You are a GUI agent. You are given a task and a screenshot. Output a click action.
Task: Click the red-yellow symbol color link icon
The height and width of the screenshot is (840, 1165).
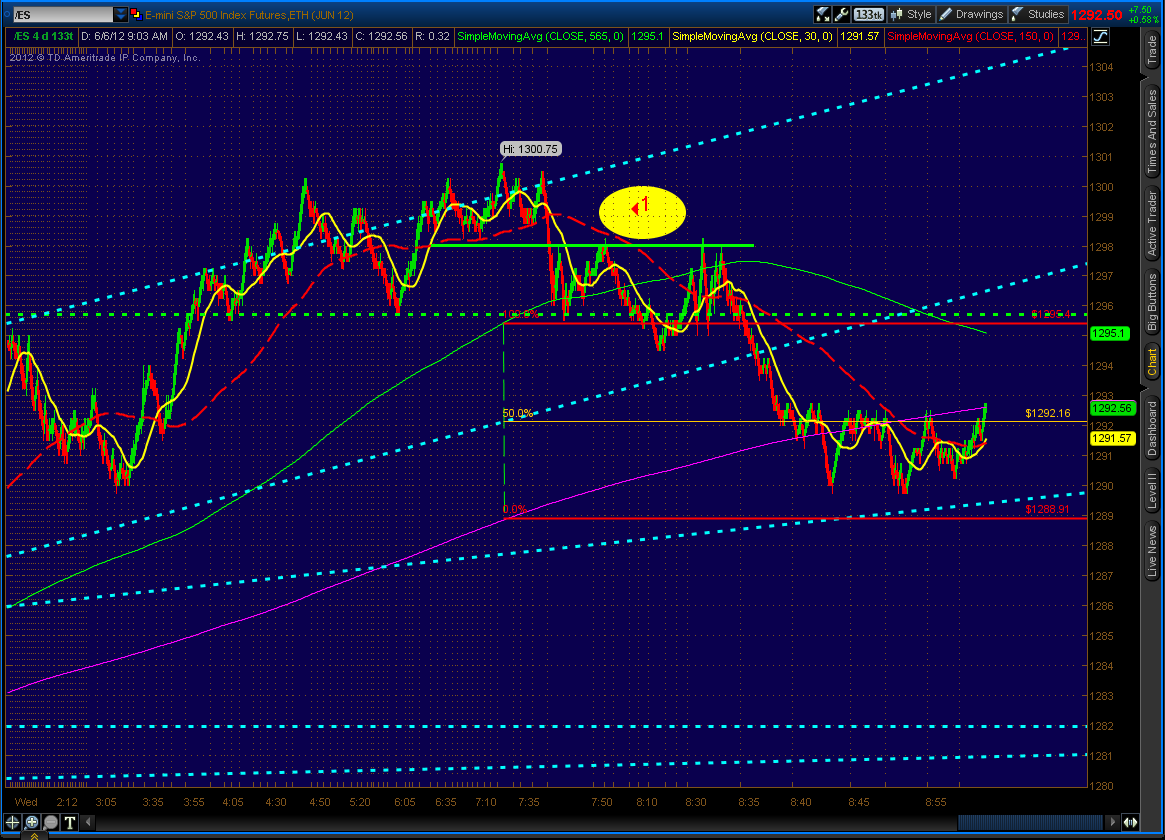tap(136, 14)
